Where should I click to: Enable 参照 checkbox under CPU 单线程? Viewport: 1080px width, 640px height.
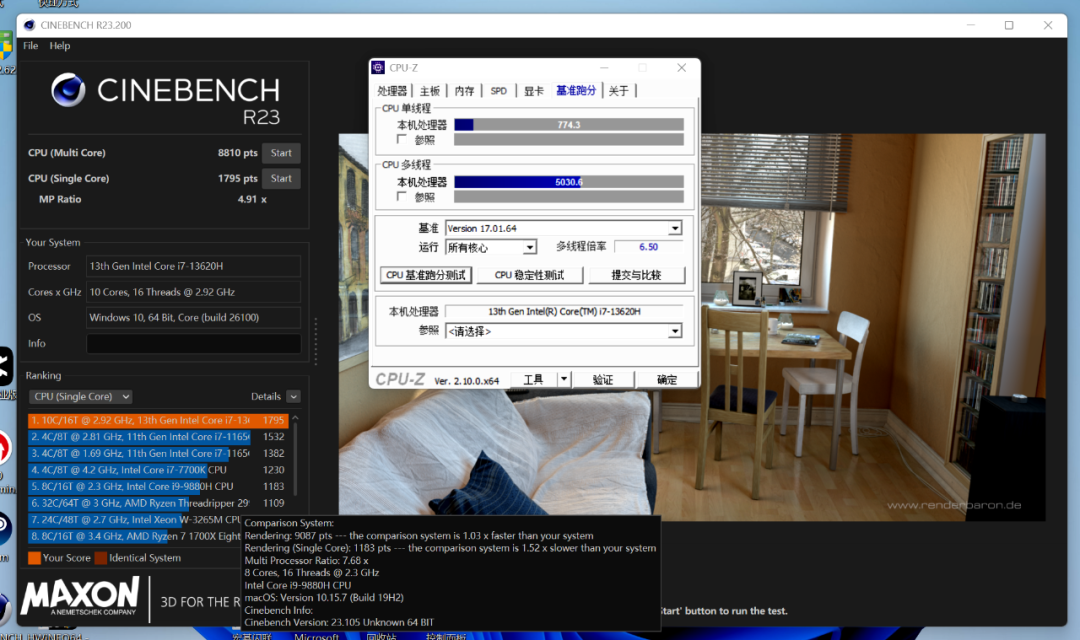tap(402, 140)
